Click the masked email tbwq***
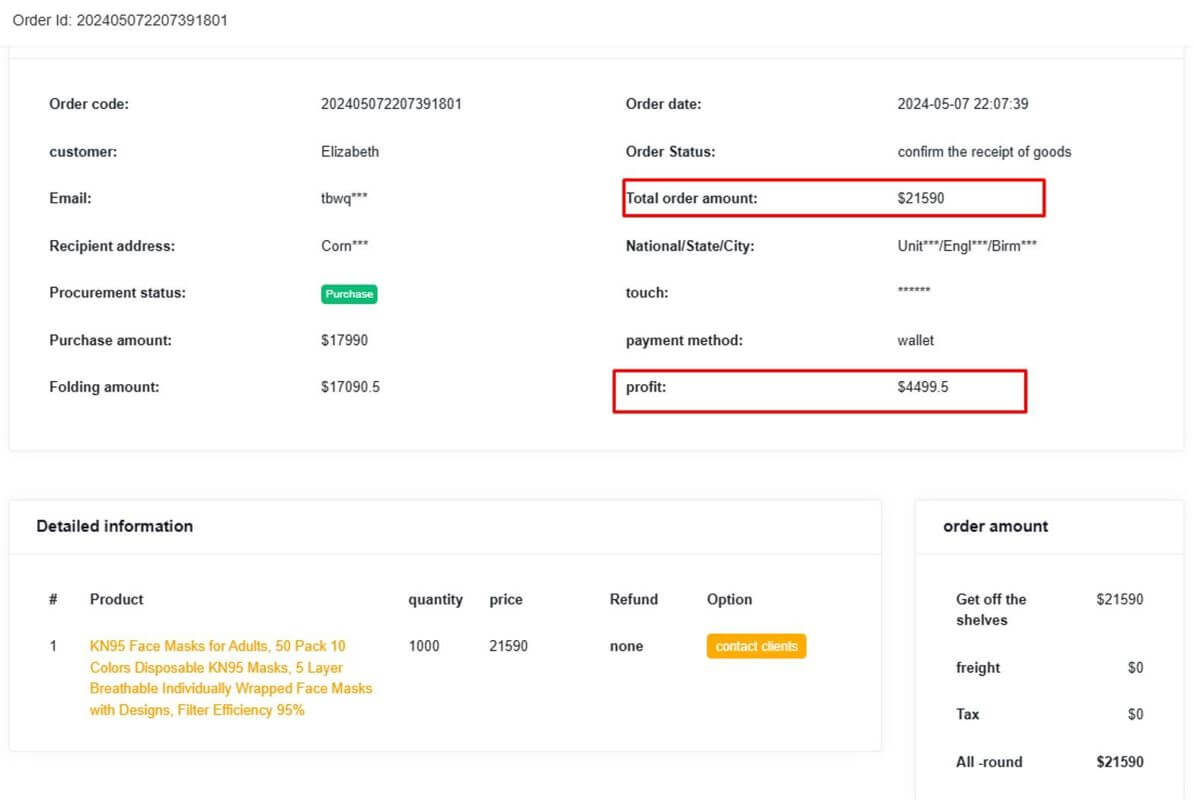Screen dimensions: 1194x800 click(346, 198)
